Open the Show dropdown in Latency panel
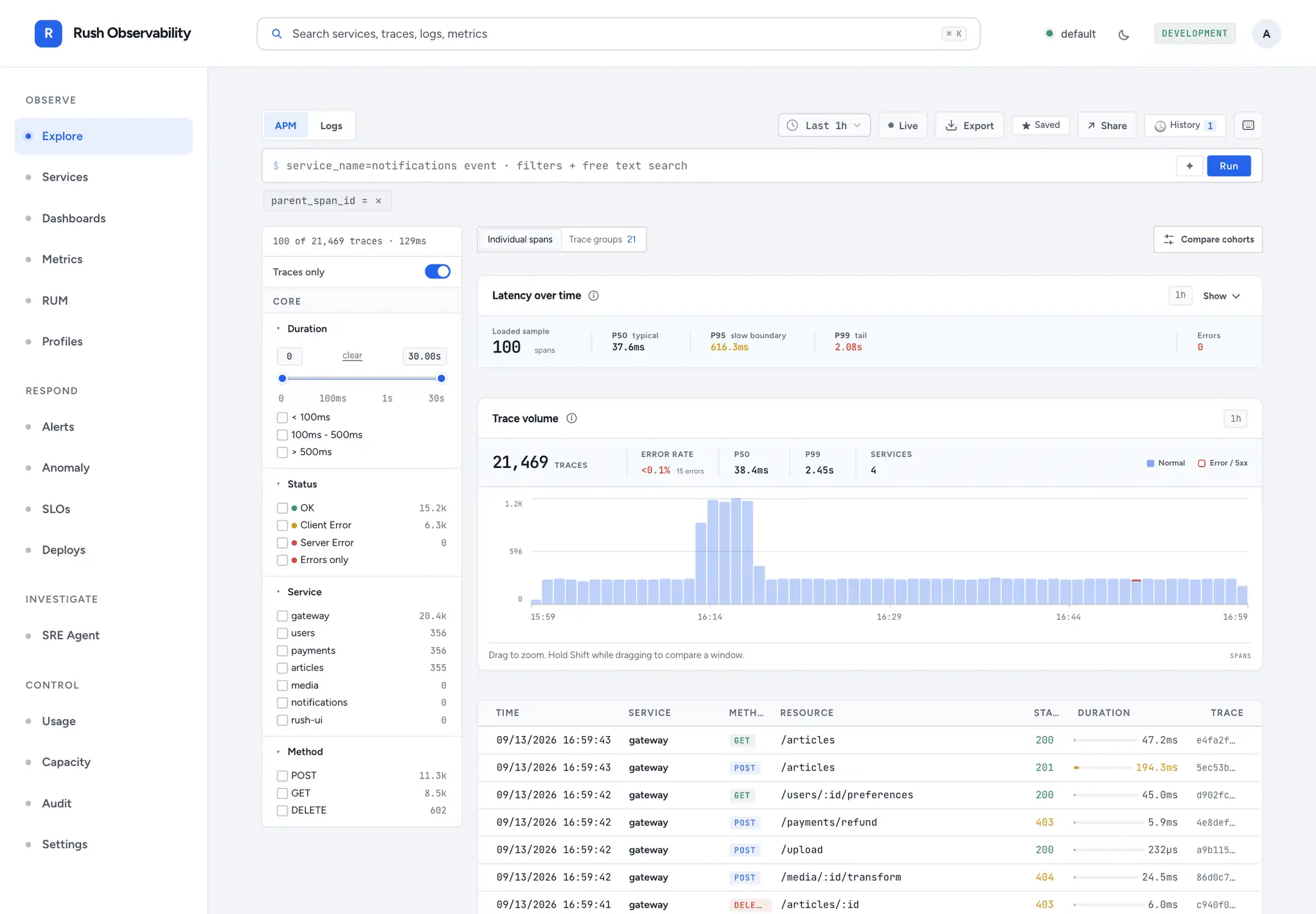Screen dimensions: 1316x914 [1222, 296]
